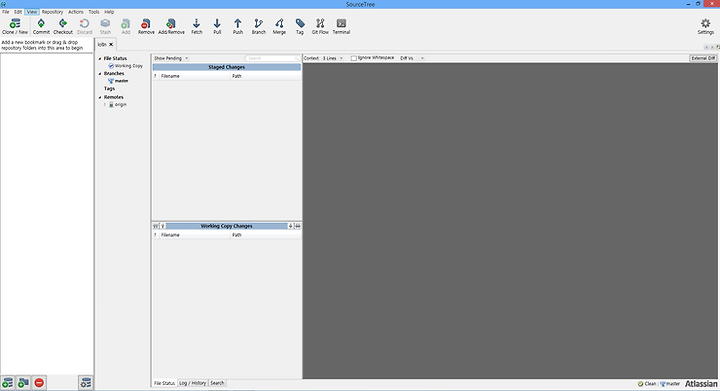Viewport: 720px width, 391px height.
Task: Open the Help menu
Action: point(109,12)
